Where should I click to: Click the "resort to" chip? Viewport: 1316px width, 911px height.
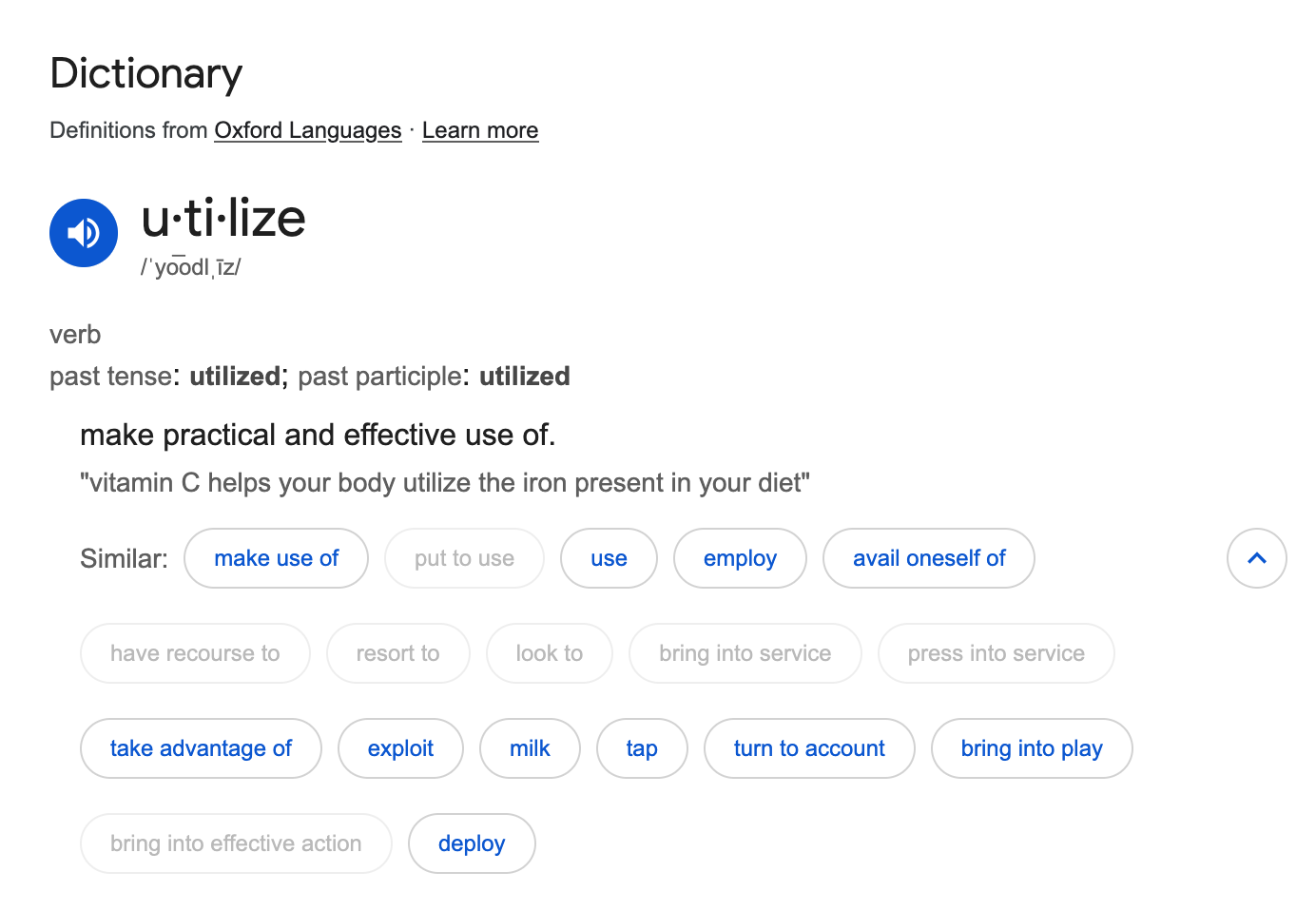coord(397,653)
